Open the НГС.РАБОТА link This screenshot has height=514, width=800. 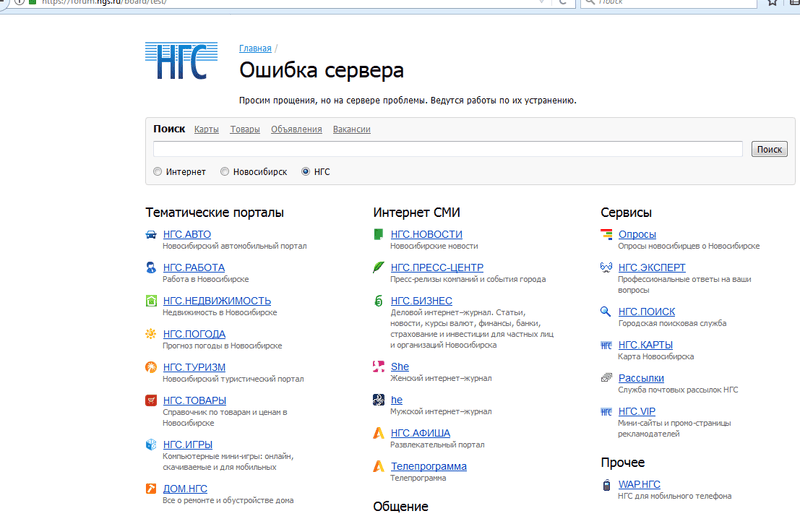click(x=194, y=267)
